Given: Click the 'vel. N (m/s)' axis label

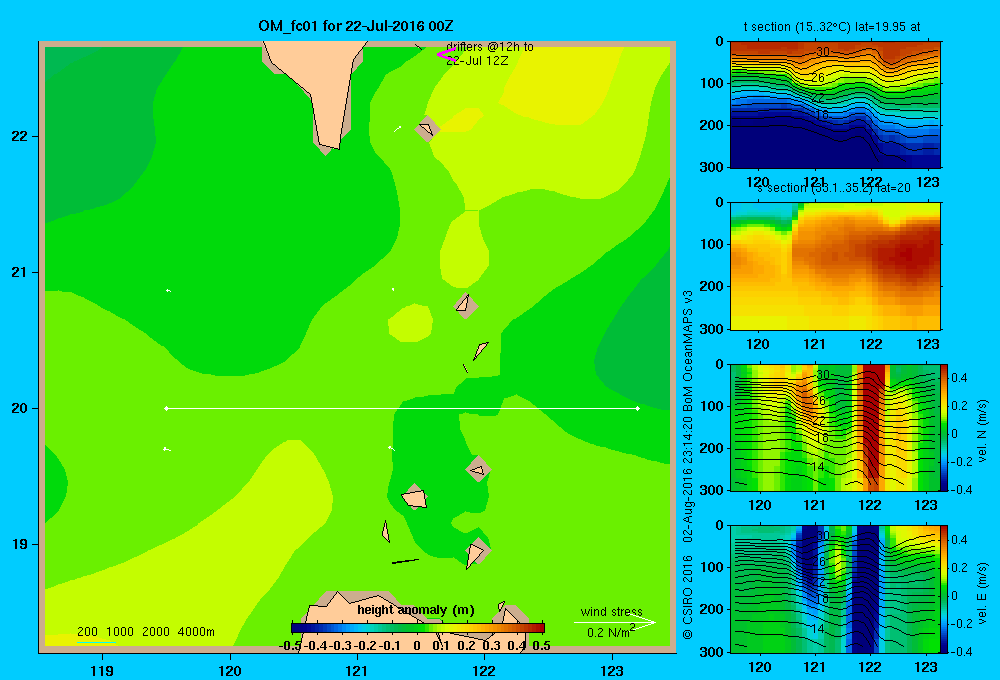Looking at the screenshot, I should coord(982,431).
